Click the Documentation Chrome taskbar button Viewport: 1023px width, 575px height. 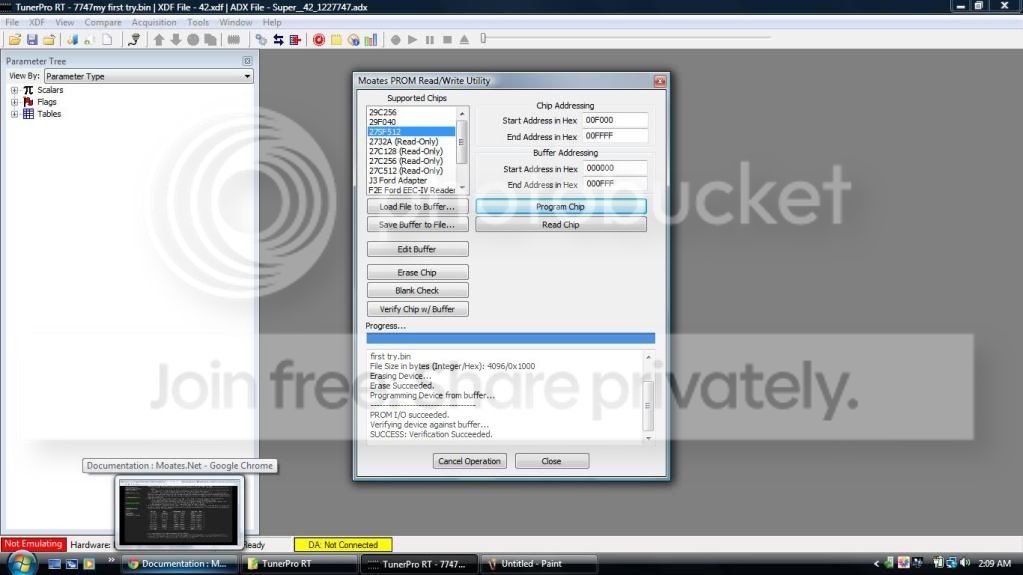click(181, 564)
